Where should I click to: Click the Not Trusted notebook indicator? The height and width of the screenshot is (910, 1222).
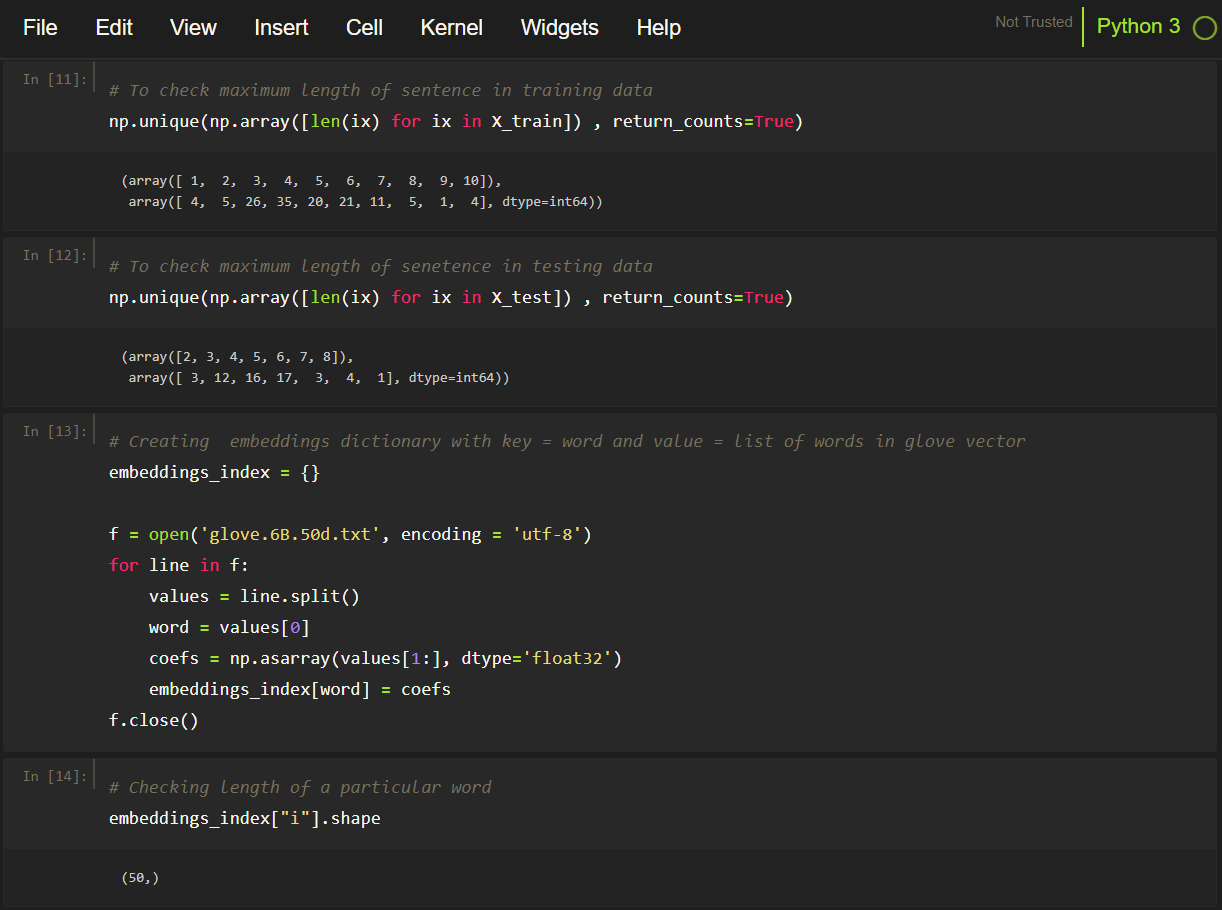(x=1033, y=21)
